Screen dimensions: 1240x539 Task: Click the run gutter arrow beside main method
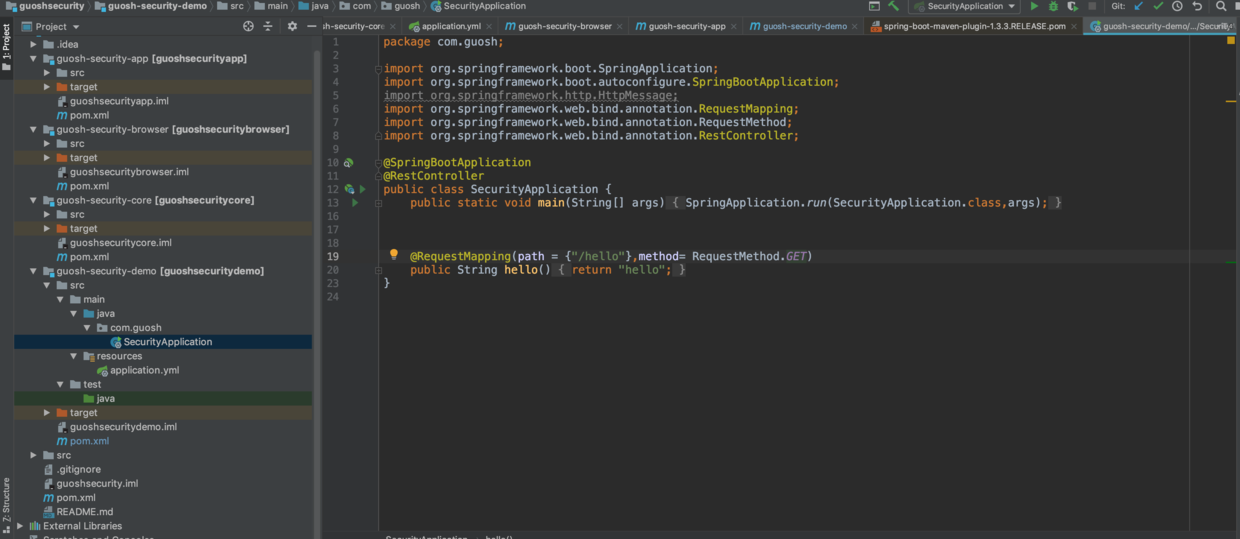(x=355, y=202)
